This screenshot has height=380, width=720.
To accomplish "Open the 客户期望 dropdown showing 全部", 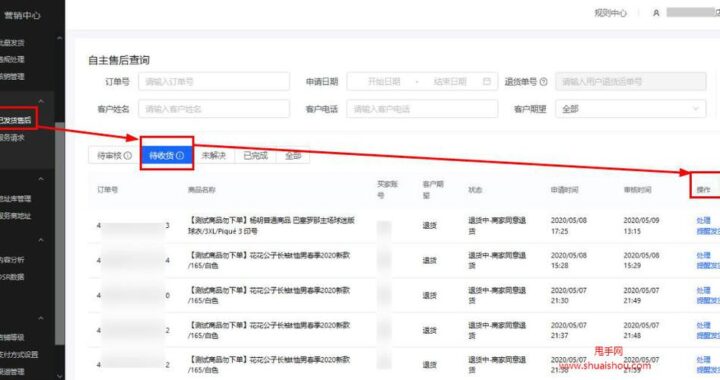I will click(630, 109).
